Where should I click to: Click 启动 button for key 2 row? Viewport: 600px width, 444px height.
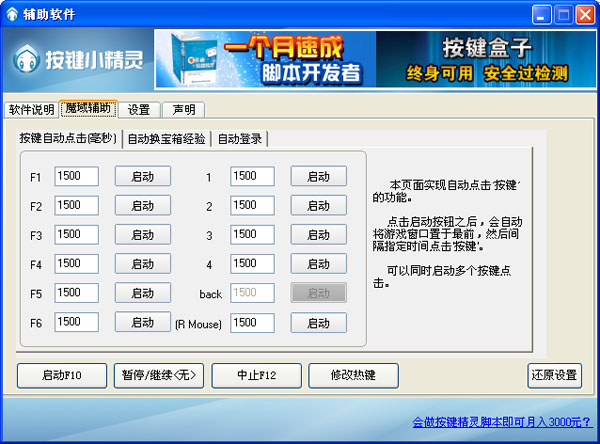pos(319,205)
